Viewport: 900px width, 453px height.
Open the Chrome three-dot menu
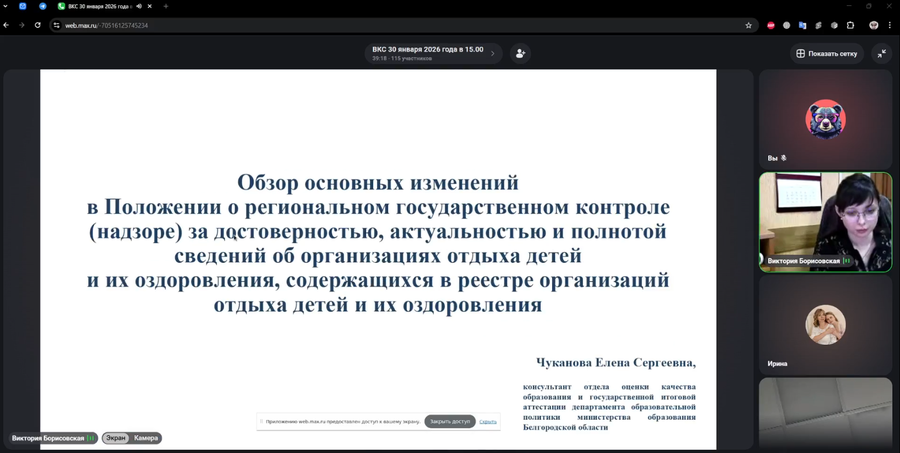tap(890, 25)
